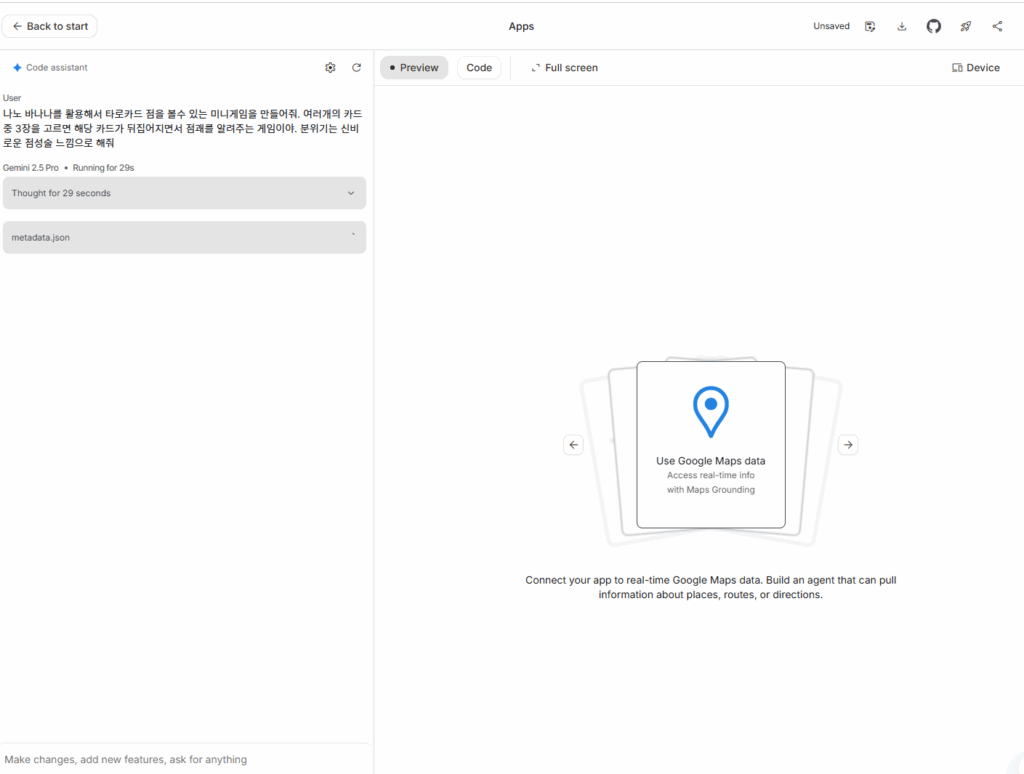
Task: Switch to the Code tab
Action: click(479, 68)
